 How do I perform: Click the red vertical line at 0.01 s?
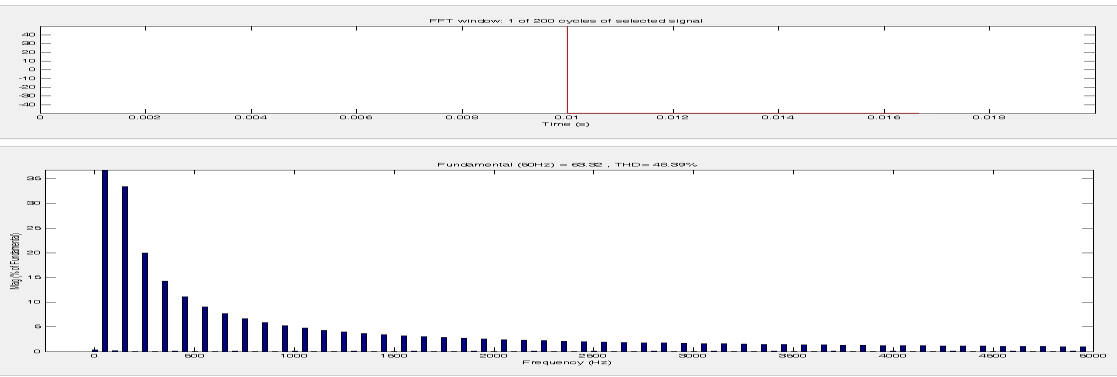point(567,70)
